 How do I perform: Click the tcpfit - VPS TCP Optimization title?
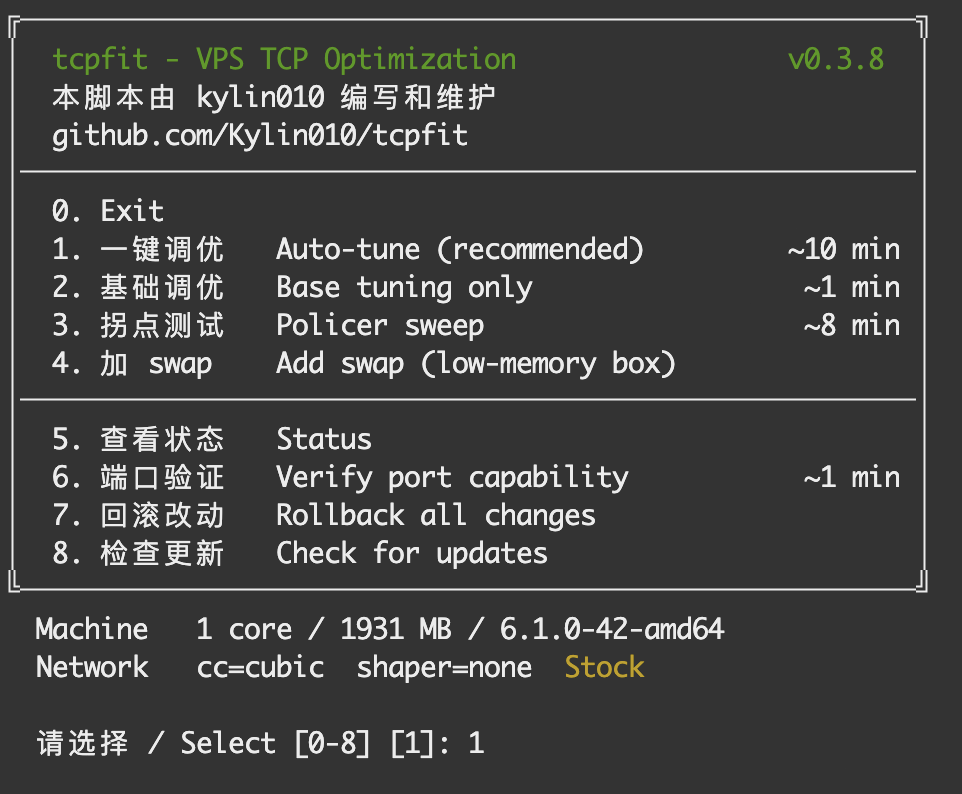tap(284, 60)
